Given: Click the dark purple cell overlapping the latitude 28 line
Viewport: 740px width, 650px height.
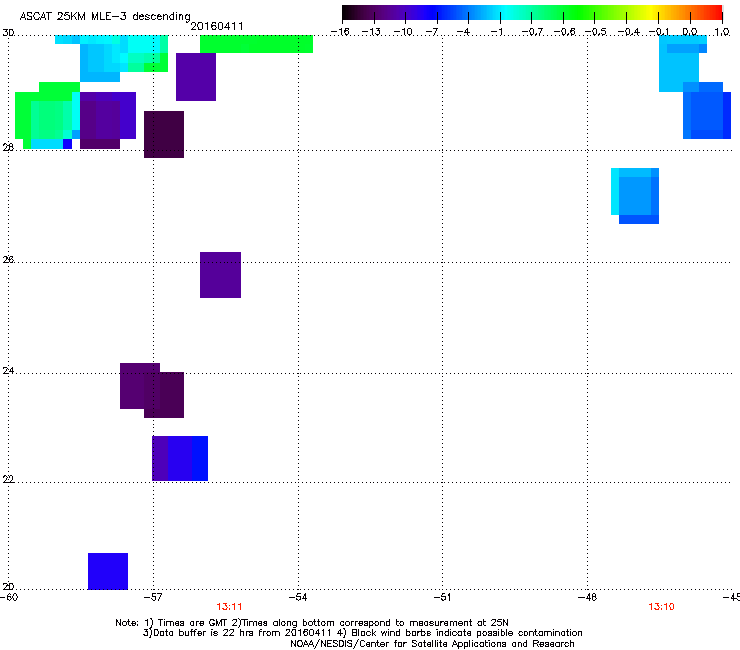Looking at the screenshot, I should tap(164, 135).
